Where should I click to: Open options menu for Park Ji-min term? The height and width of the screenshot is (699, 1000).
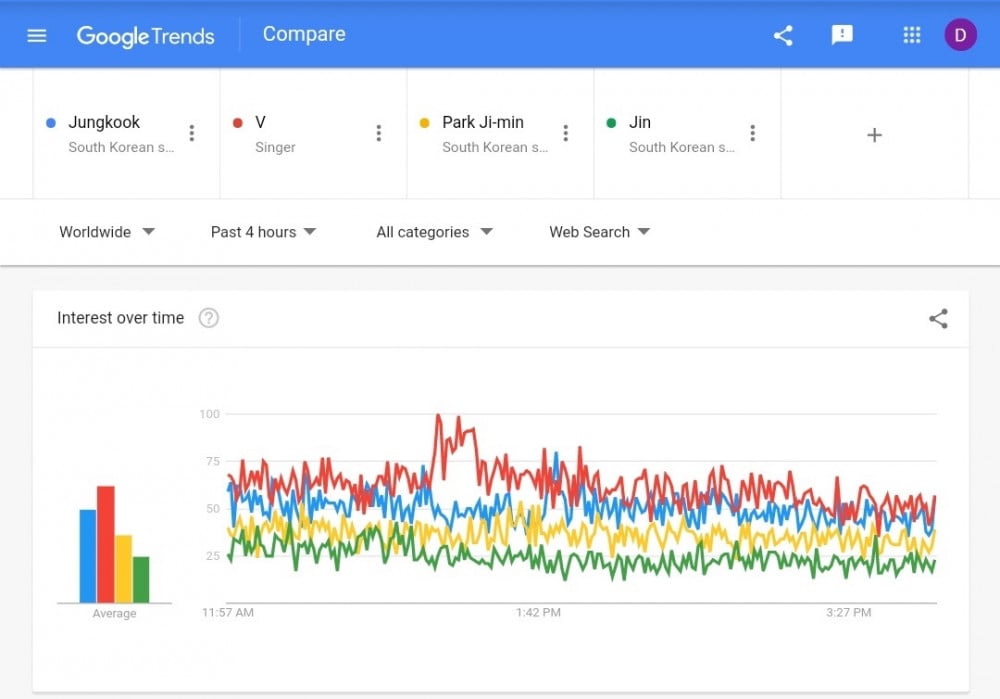(x=566, y=133)
